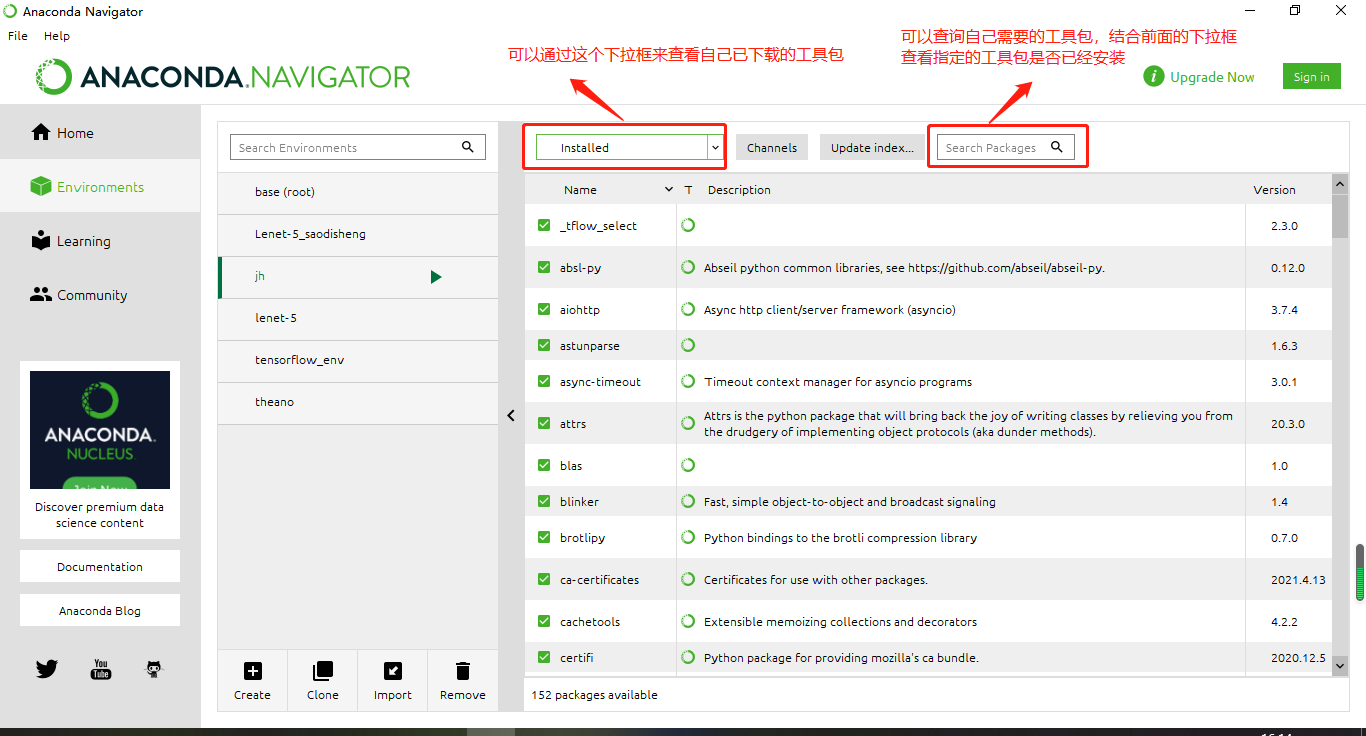
Task: Select the theano environment
Action: 358,402
